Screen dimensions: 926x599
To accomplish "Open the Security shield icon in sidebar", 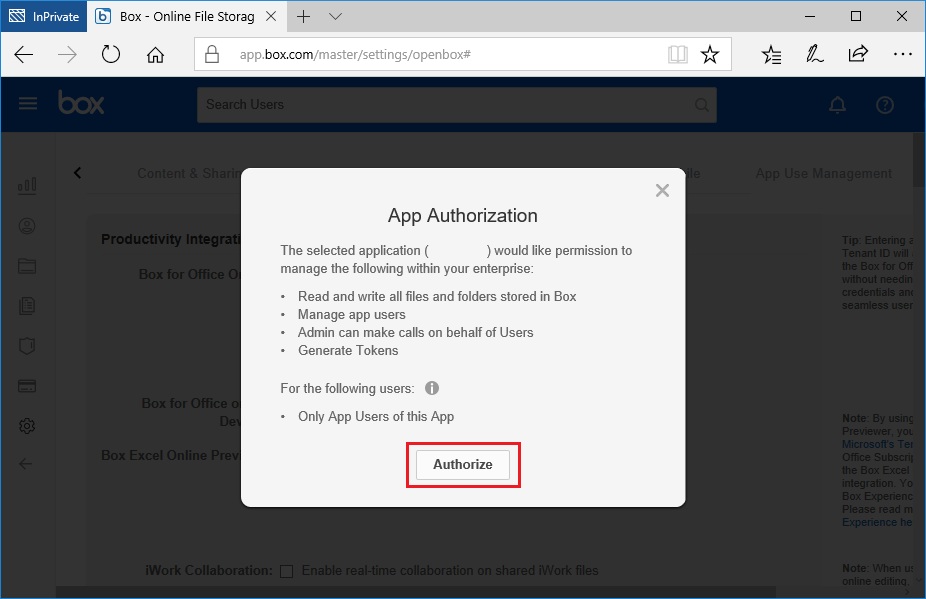I will coord(27,346).
